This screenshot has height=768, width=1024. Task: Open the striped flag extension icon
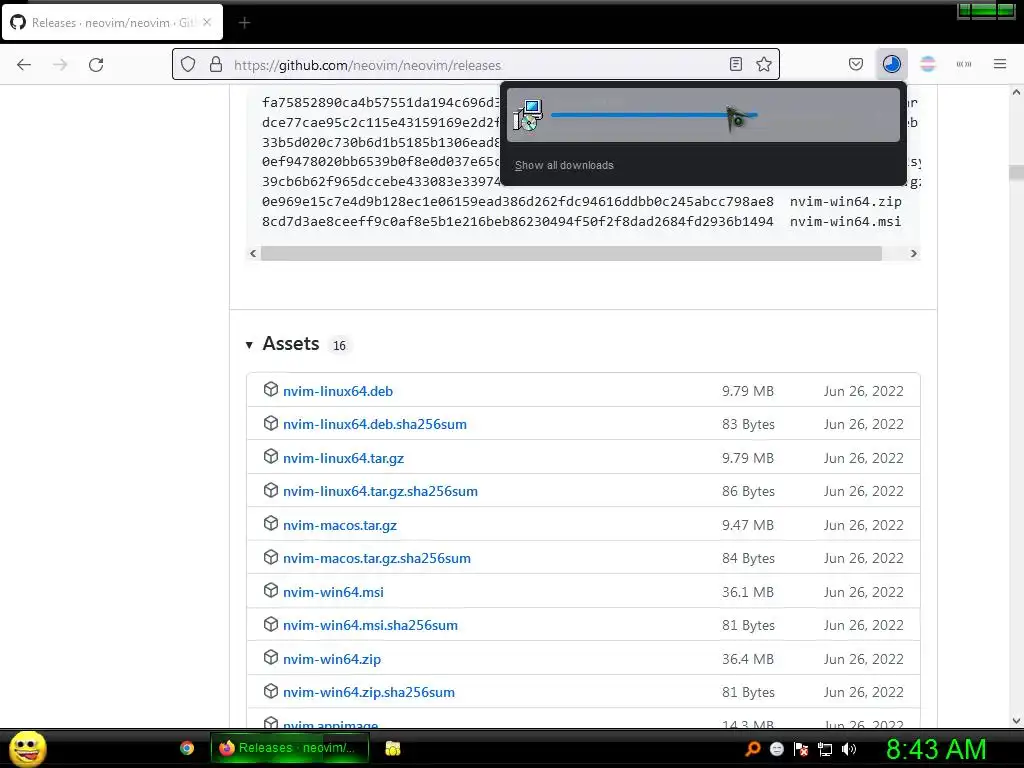click(928, 64)
